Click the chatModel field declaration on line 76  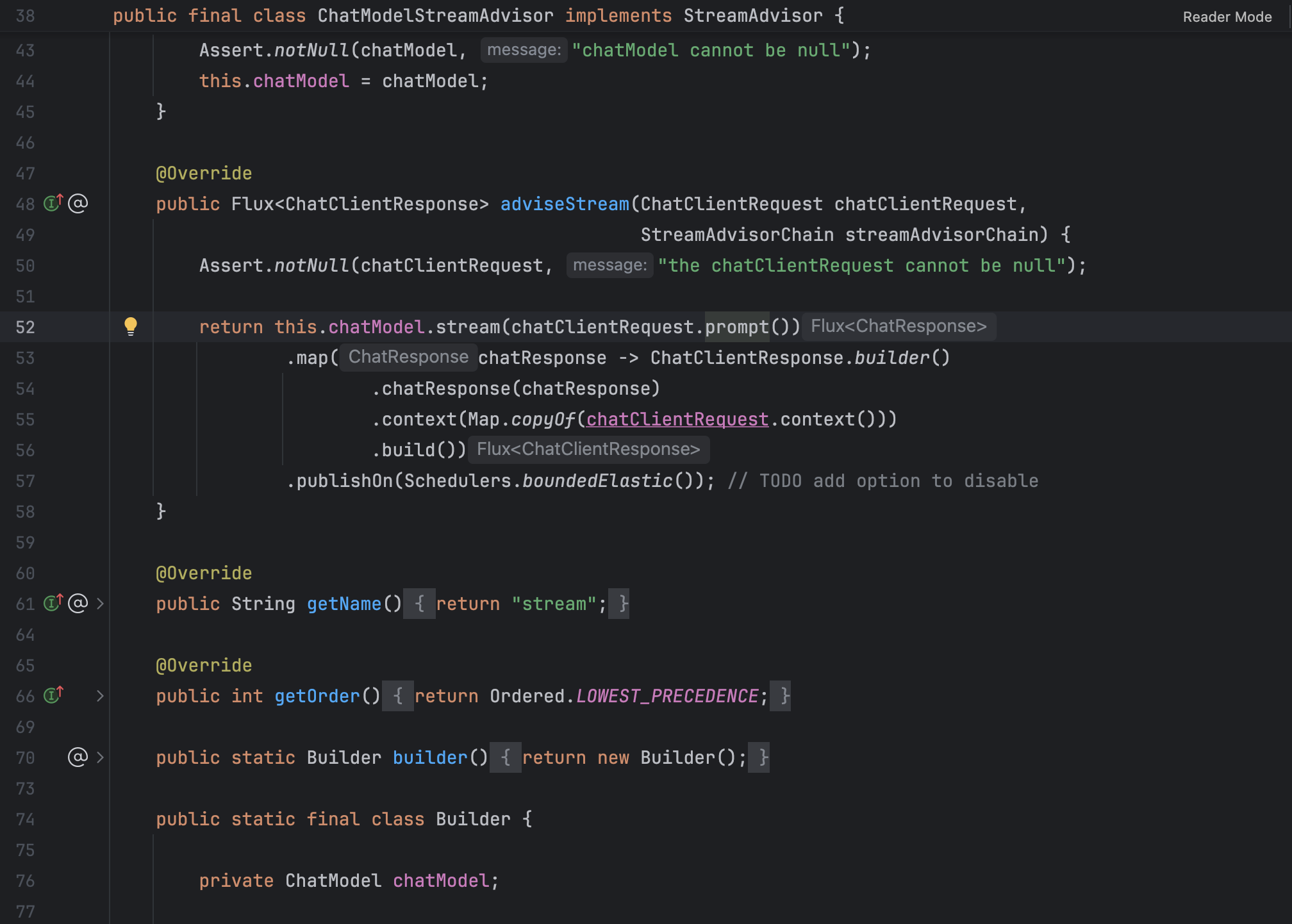[441, 880]
